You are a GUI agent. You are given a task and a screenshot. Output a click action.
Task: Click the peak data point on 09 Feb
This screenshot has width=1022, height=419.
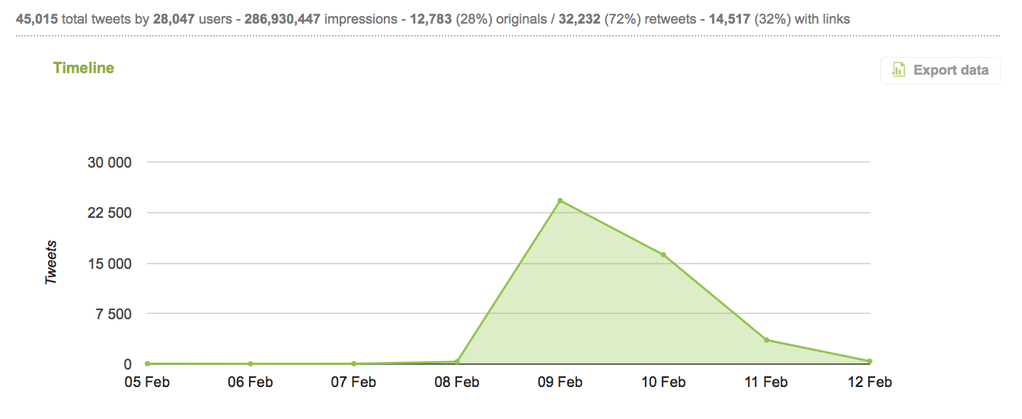coord(560,201)
